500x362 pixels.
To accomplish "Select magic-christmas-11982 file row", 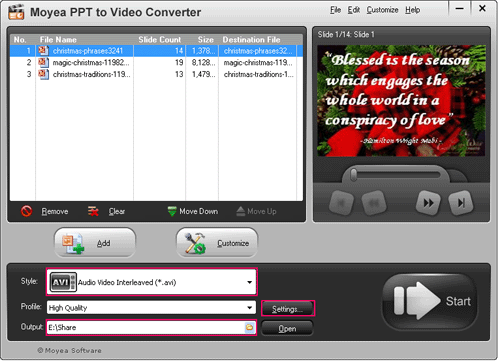I will (x=156, y=62).
